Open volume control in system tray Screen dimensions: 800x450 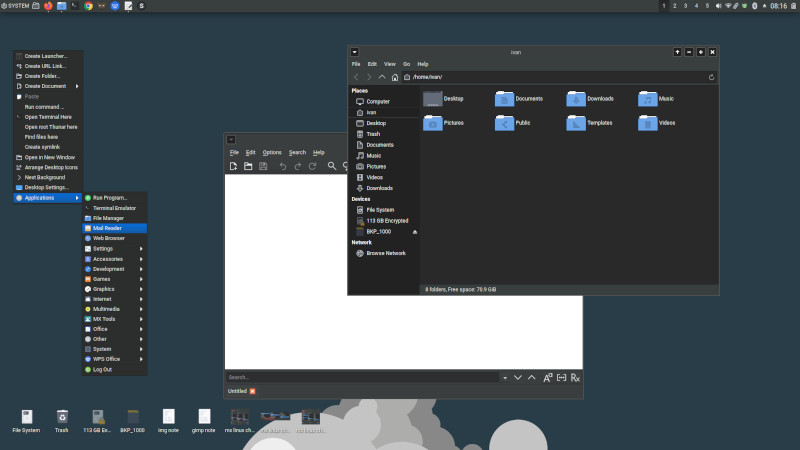pos(718,6)
